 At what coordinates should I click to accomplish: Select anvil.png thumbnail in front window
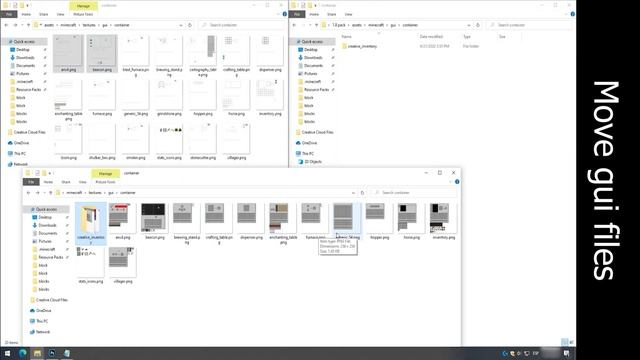pos(122,222)
